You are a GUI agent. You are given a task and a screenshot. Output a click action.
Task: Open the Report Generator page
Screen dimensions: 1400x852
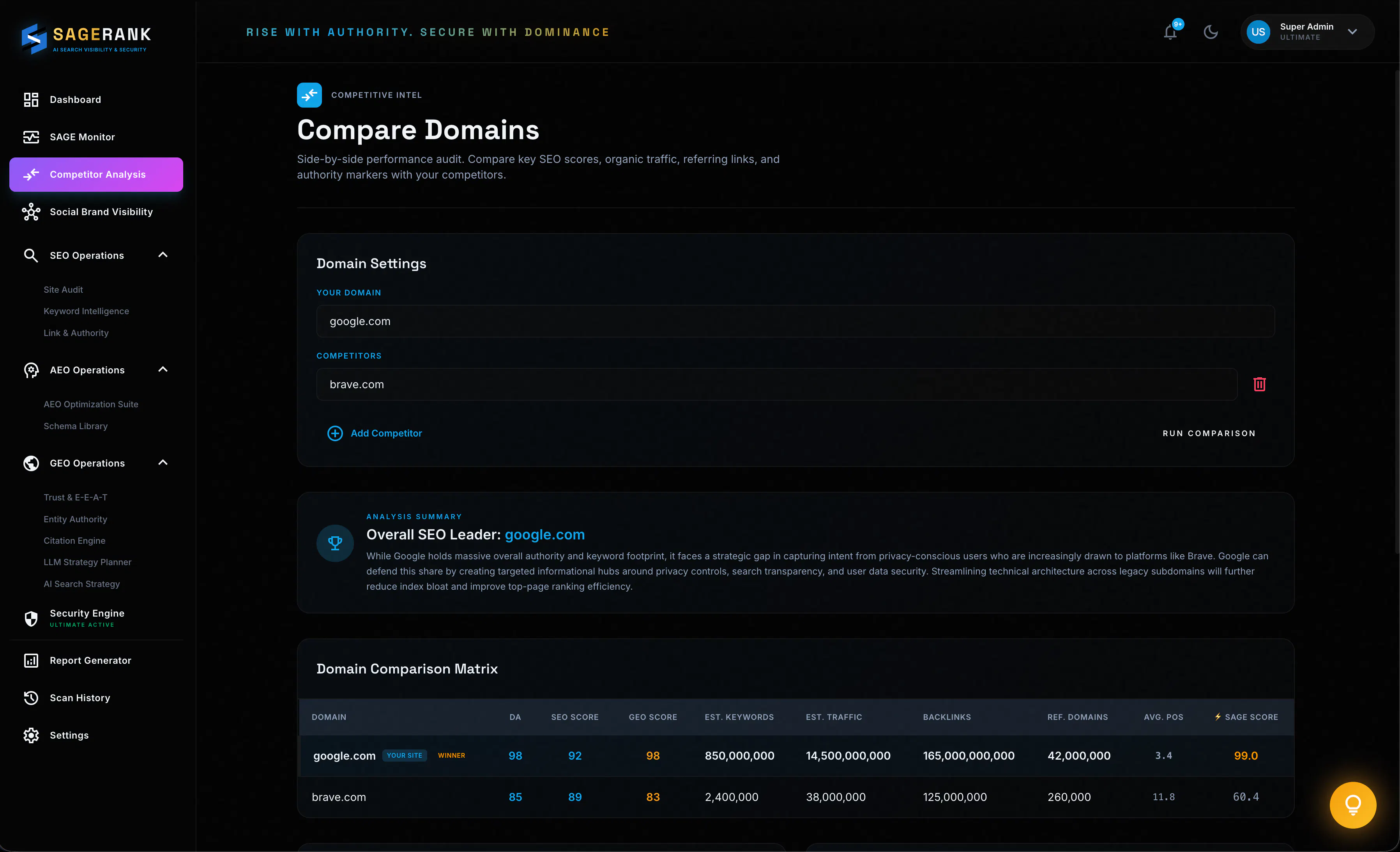(96, 661)
